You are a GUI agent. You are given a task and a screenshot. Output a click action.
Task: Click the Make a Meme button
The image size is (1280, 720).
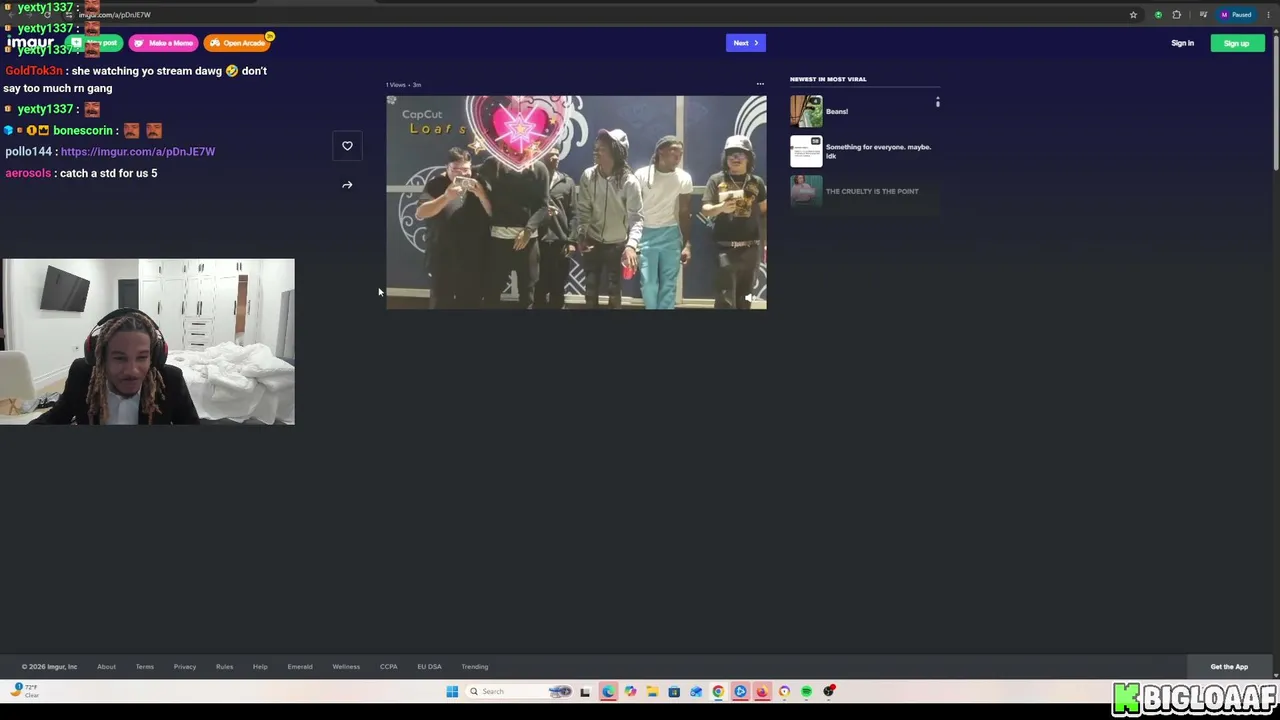point(163,43)
